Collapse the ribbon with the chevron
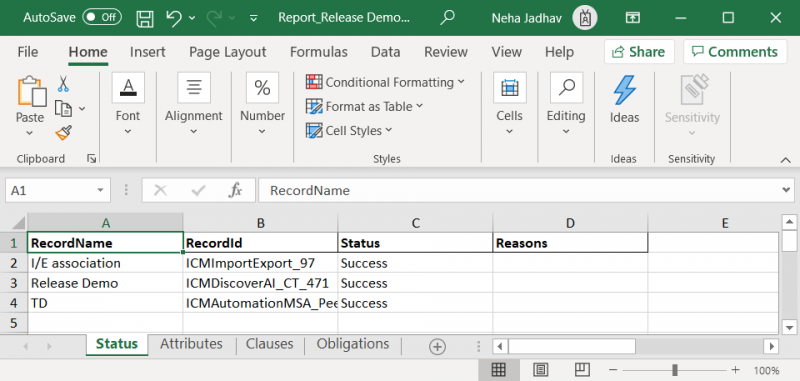Viewport: 800px width, 381px height. coord(786,160)
